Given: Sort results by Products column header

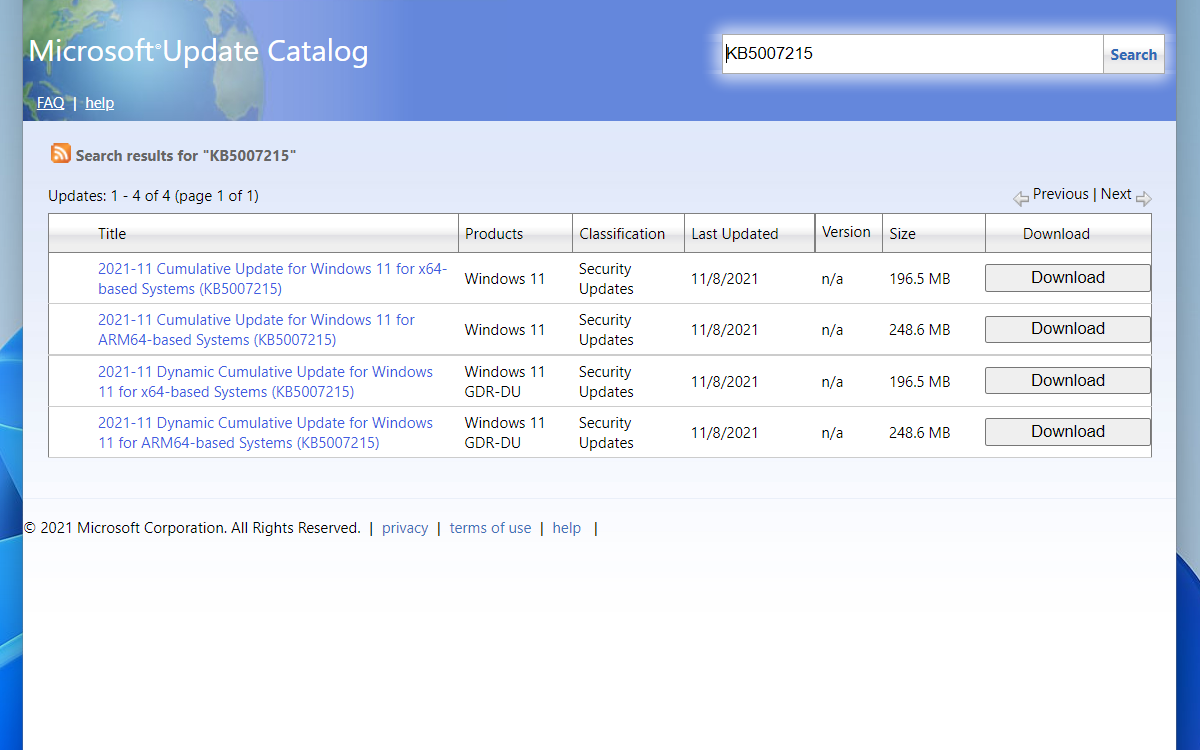Looking at the screenshot, I should click(x=494, y=234).
